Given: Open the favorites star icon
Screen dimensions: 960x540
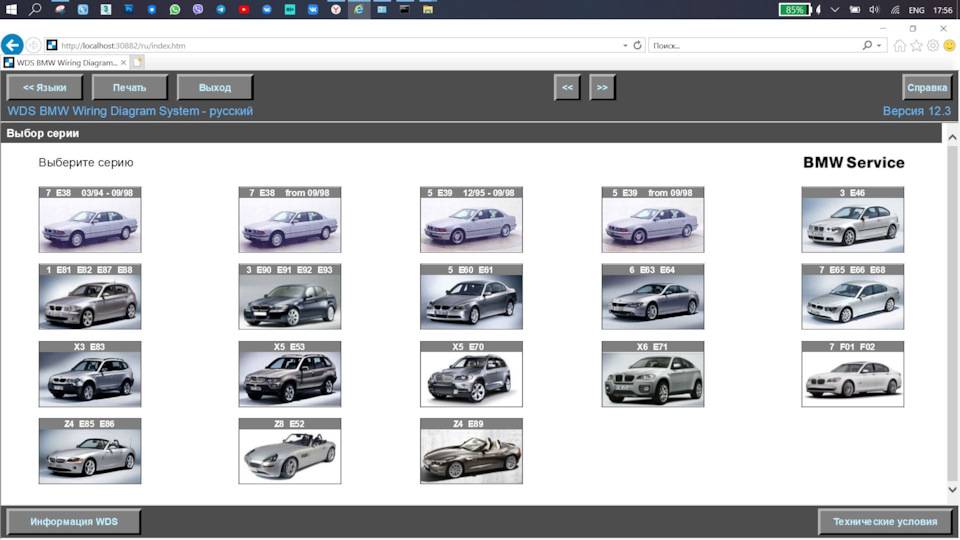Looking at the screenshot, I should [x=917, y=45].
